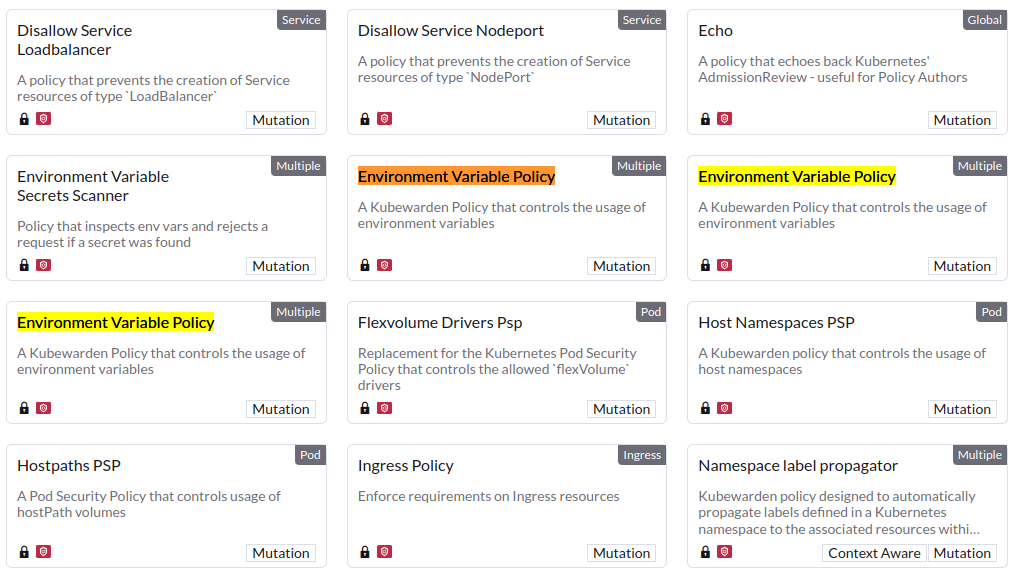
Task: Click the Mutation badge on Hostpaths PSP card
Action: point(281,552)
